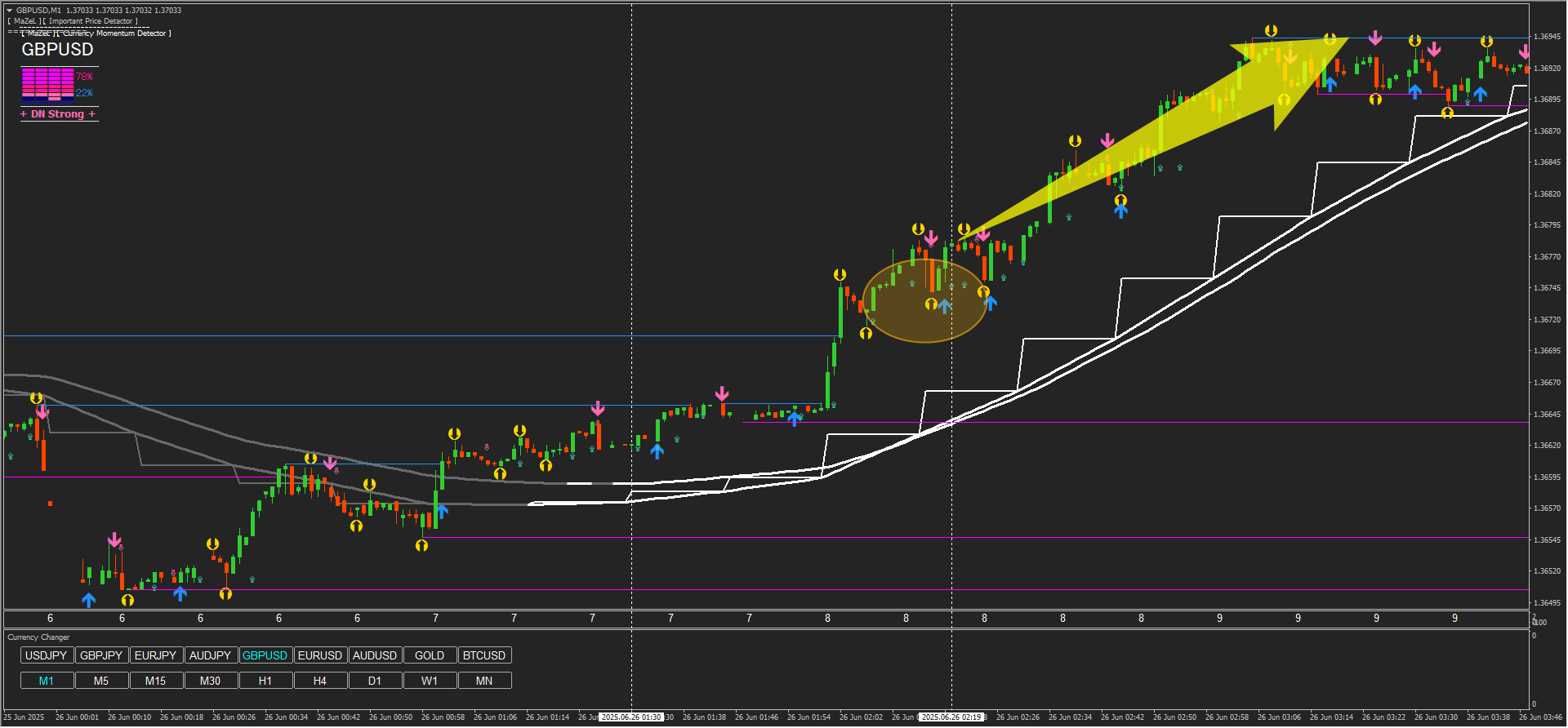Click the "26 Jun 03:30" time label

(1436, 717)
